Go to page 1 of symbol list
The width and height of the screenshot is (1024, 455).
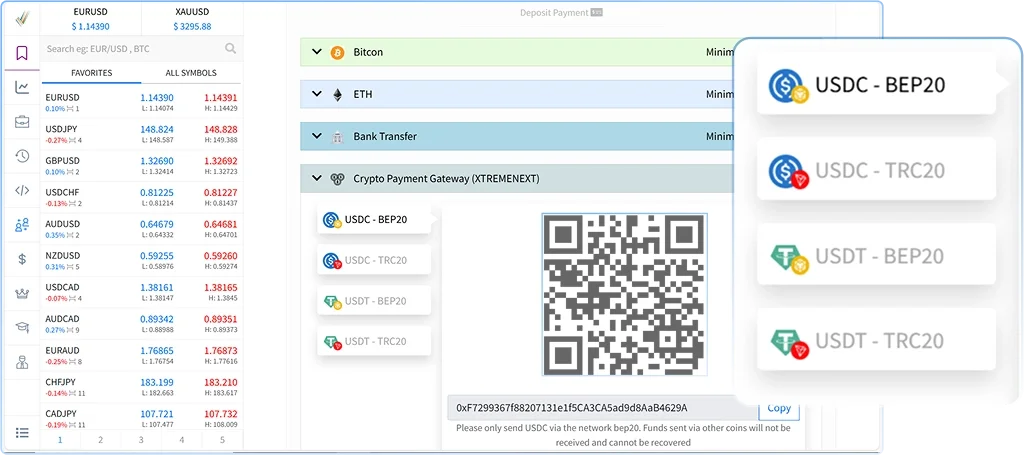(x=60, y=440)
